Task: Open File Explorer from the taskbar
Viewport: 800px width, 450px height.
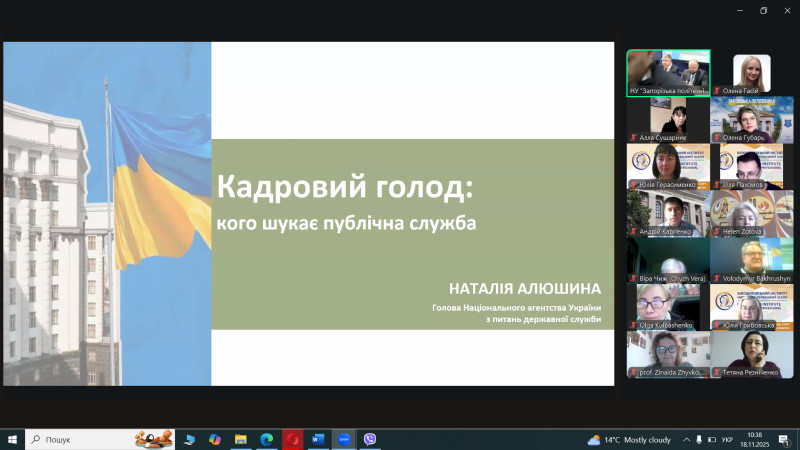Action: [241, 439]
